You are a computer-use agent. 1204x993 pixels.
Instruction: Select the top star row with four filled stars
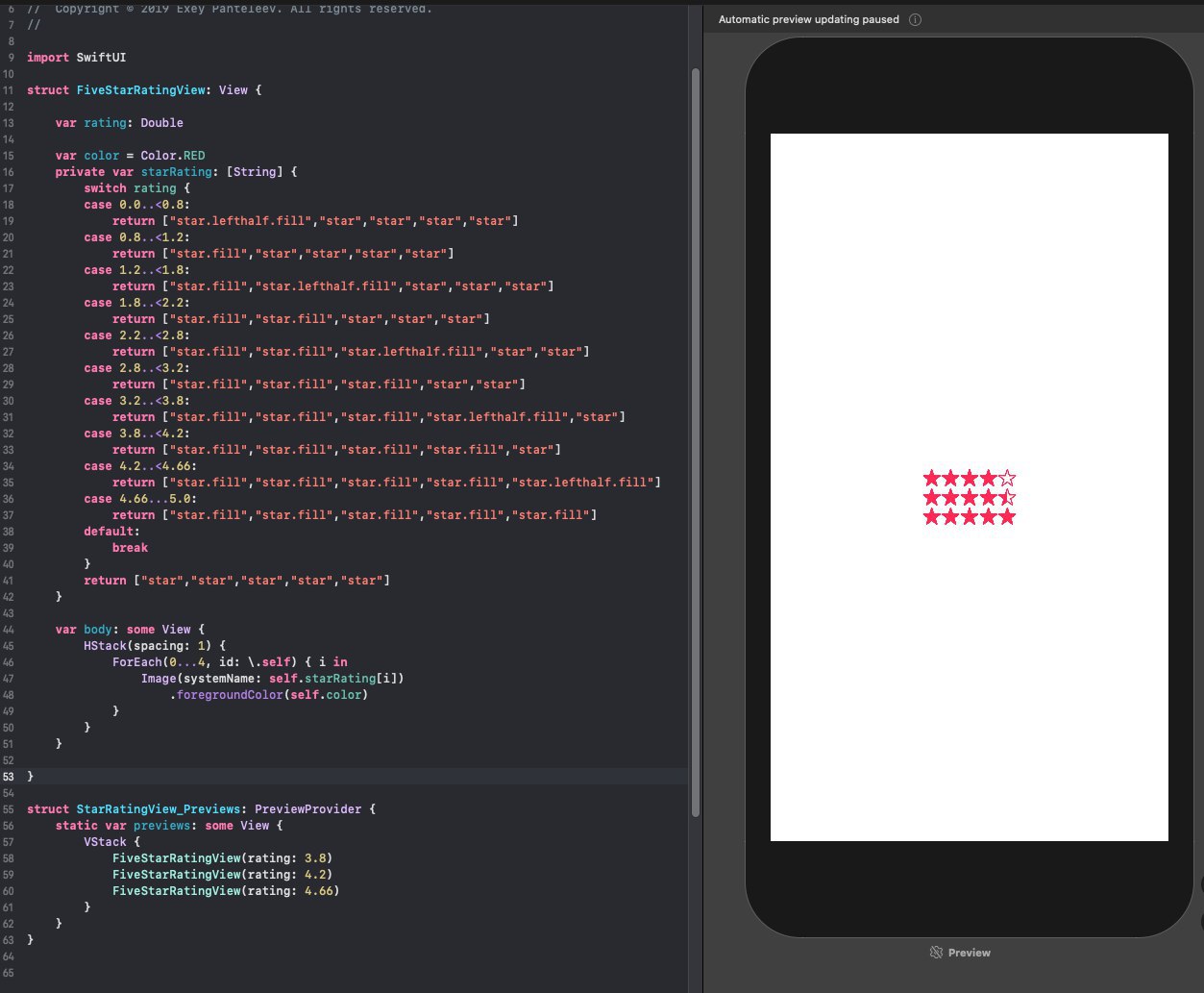pos(970,478)
